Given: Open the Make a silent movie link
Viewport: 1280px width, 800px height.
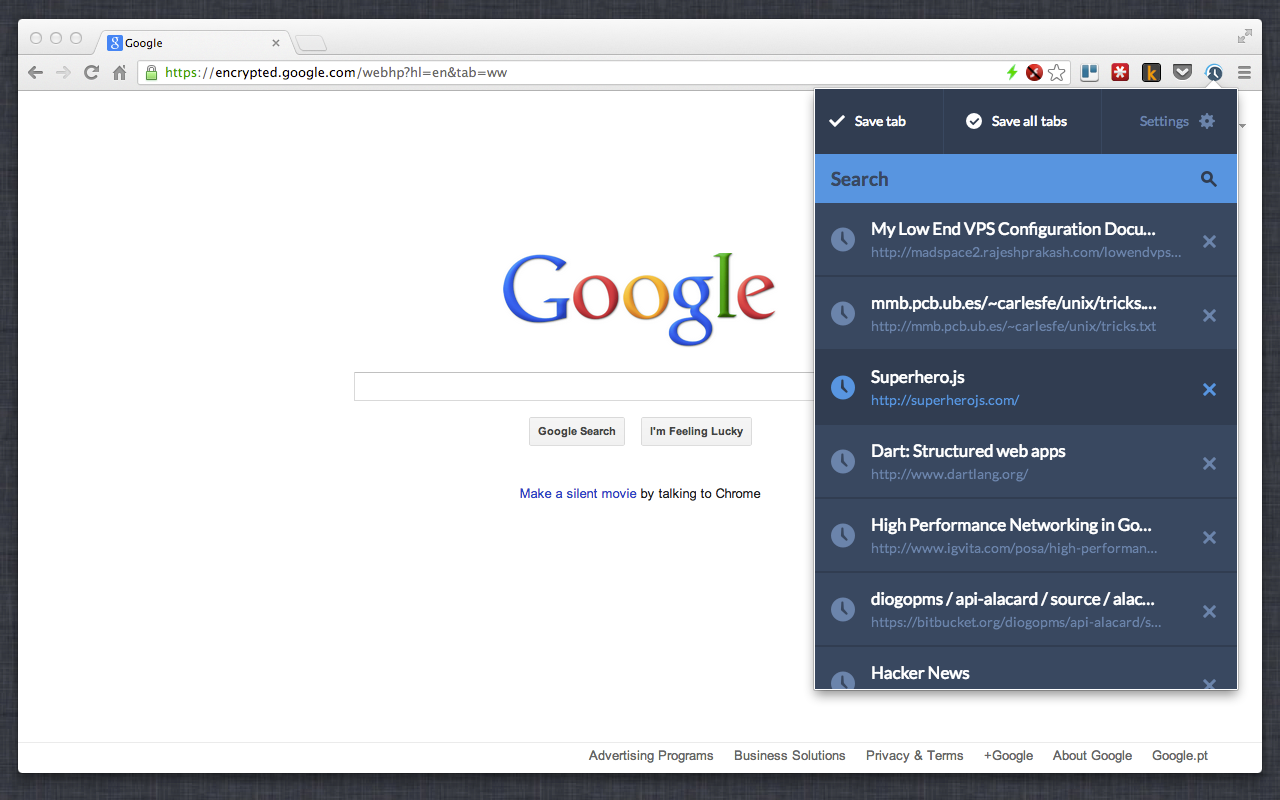Looking at the screenshot, I should click(578, 493).
